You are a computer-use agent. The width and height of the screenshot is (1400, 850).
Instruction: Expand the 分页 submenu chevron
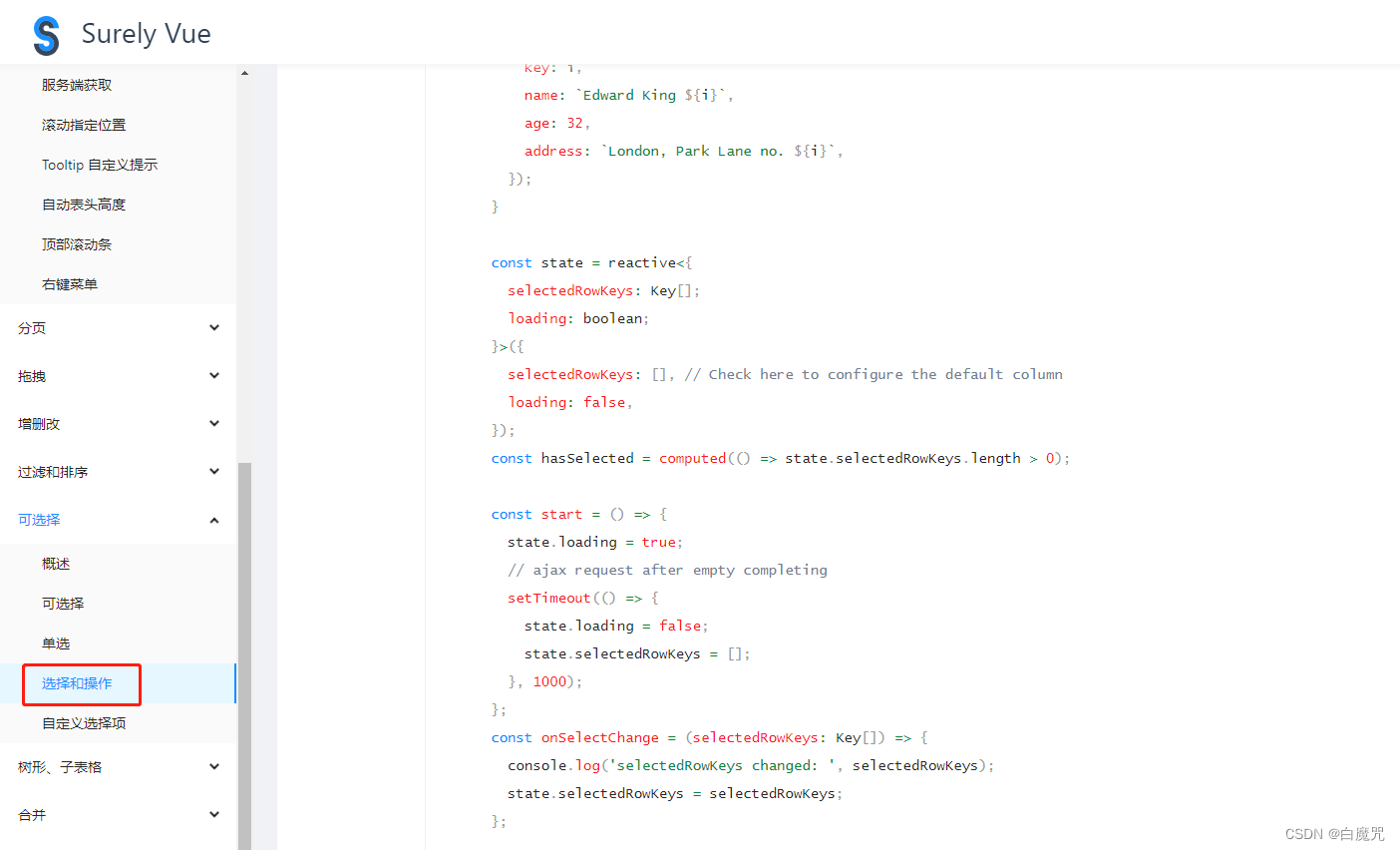[x=214, y=327]
